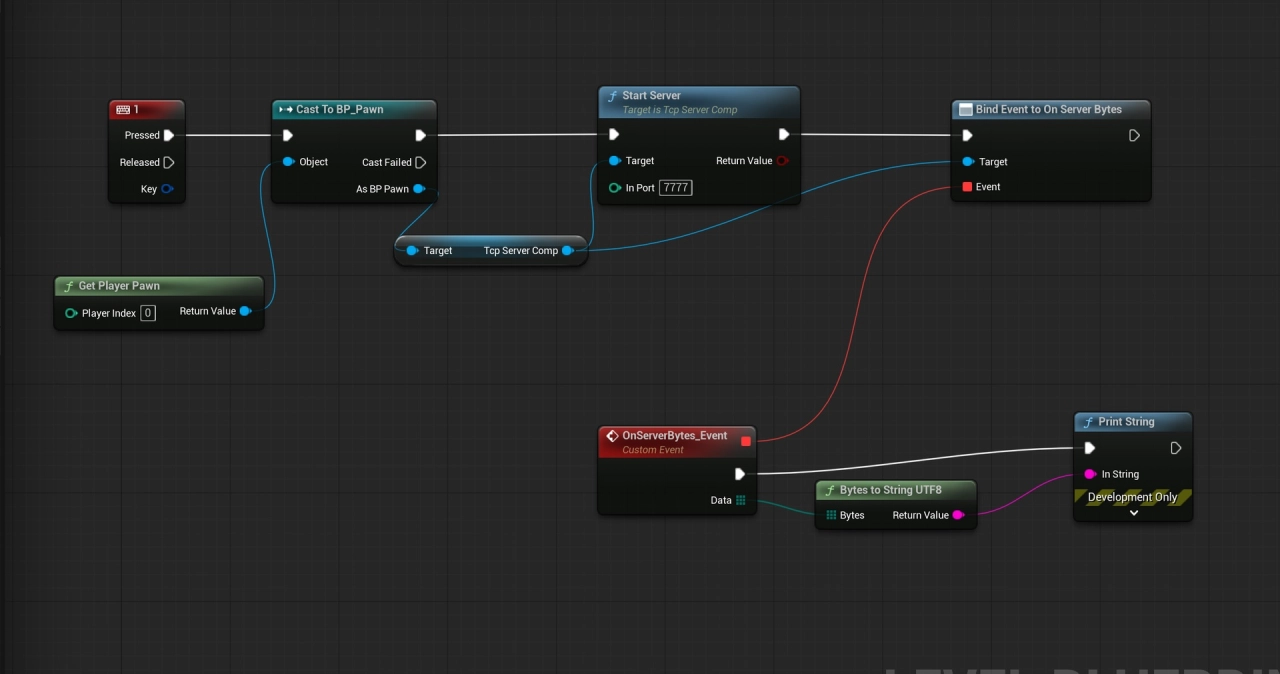Edit the Player Index value field
Viewport: 1280px width, 674px height.
[x=148, y=313]
